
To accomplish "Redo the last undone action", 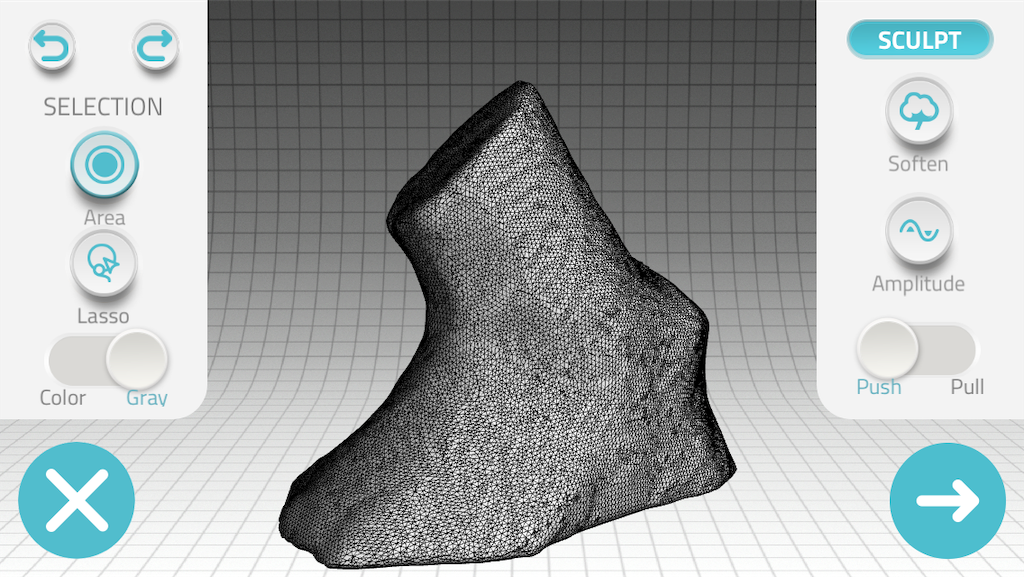I will tap(155, 46).
